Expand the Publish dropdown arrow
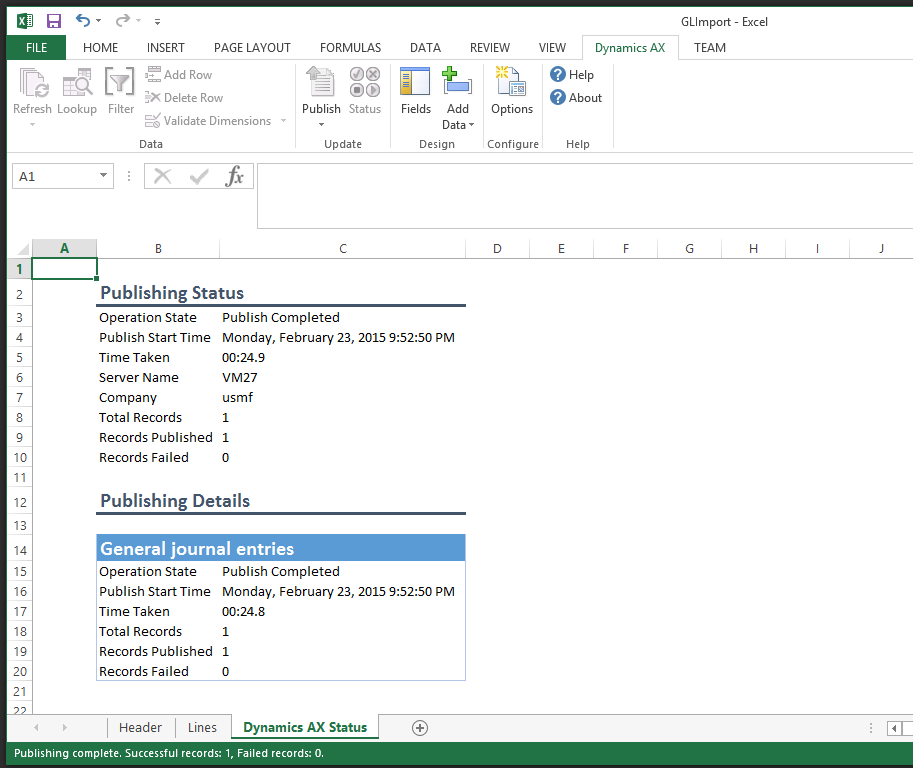913x768 pixels. tap(321, 125)
